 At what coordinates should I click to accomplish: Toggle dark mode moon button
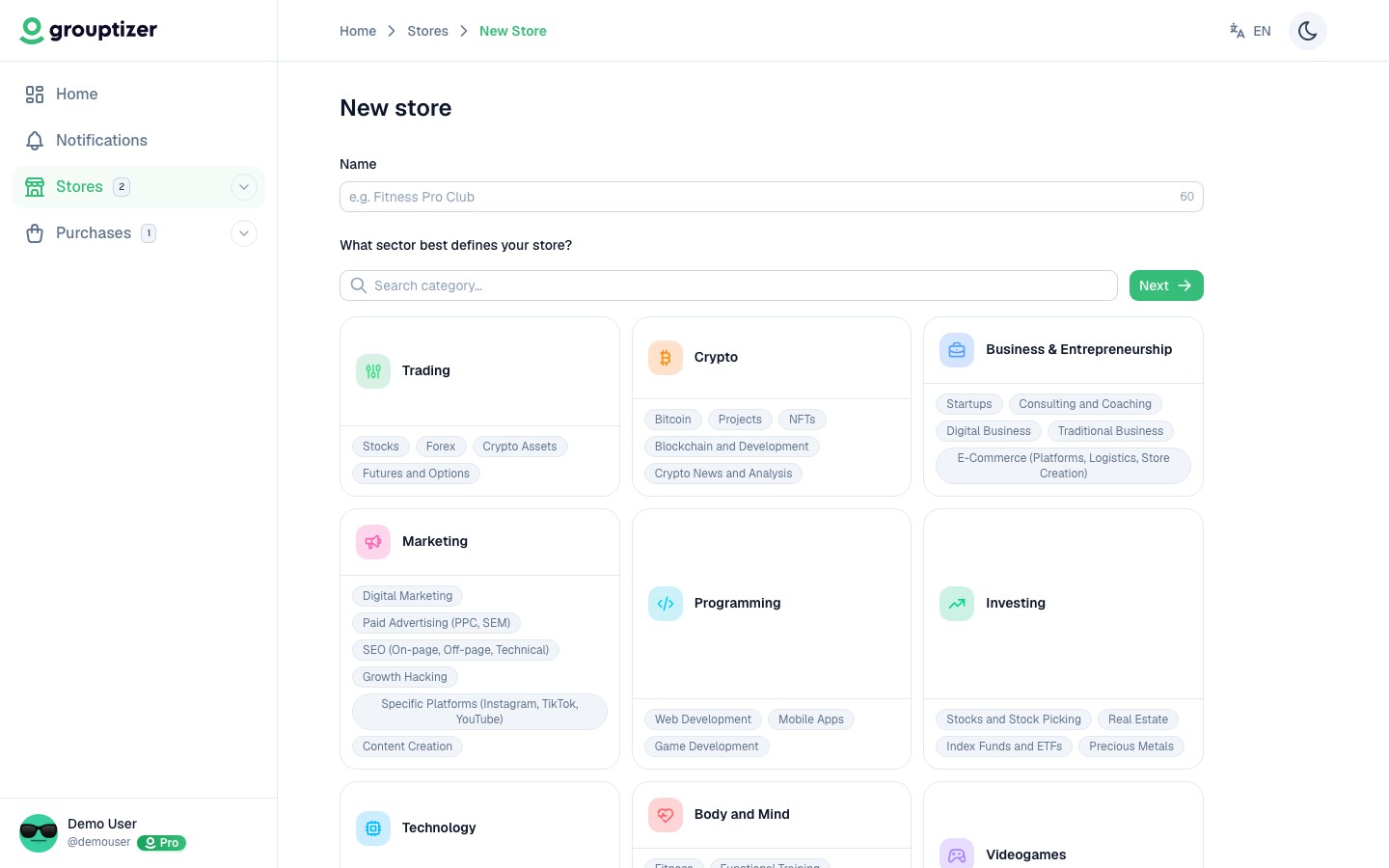pyautogui.click(x=1308, y=31)
